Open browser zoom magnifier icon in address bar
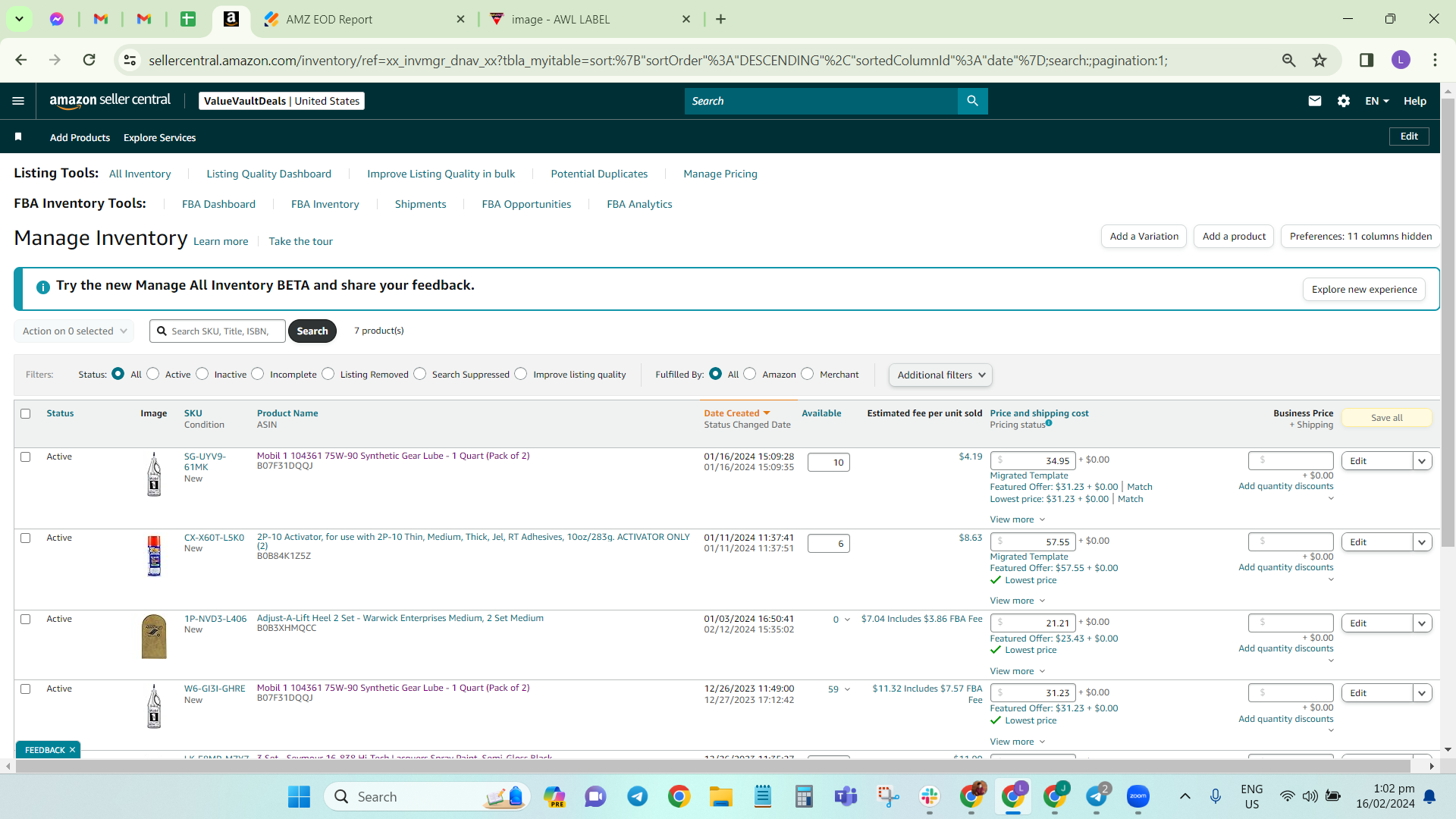Screen dimensions: 1456x819 point(1288,60)
